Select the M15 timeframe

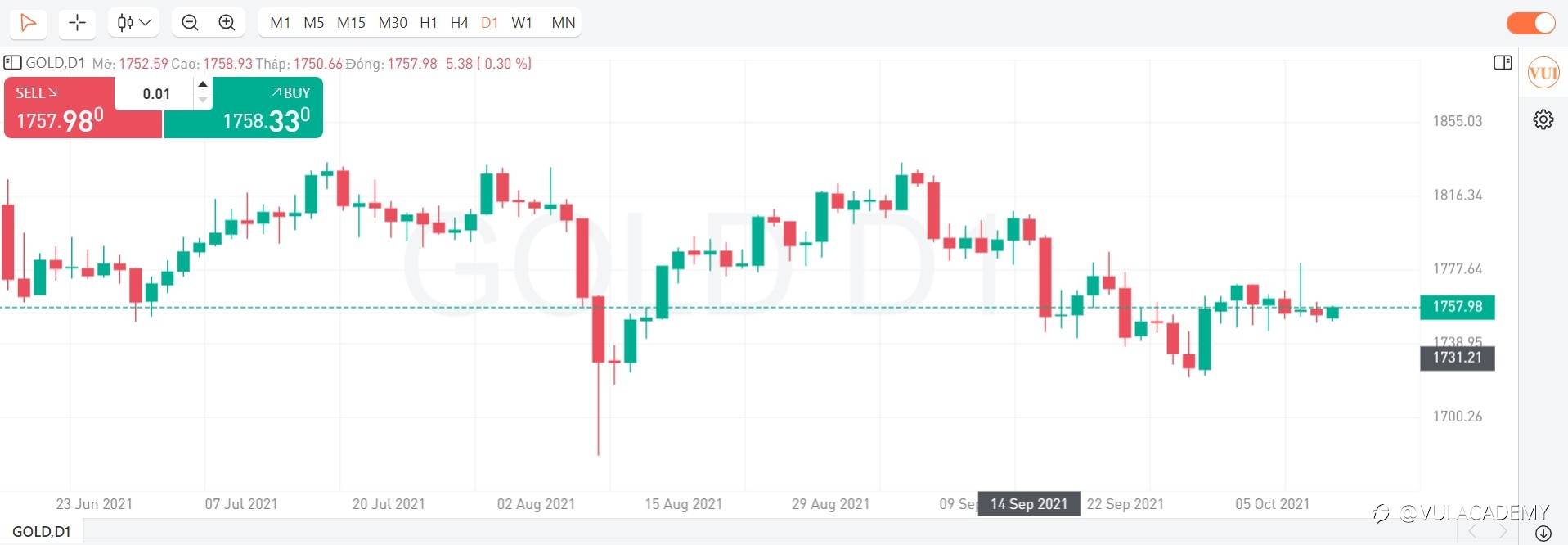pos(351,23)
